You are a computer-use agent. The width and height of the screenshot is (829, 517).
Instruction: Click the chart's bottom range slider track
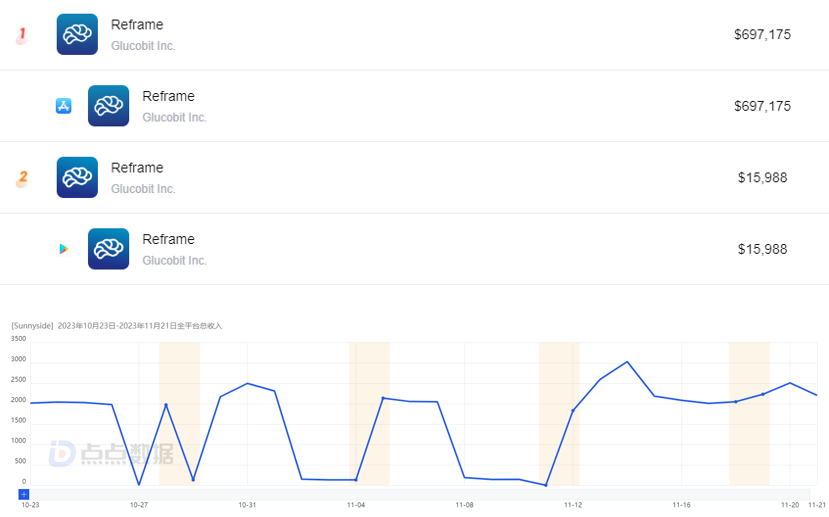[420, 494]
